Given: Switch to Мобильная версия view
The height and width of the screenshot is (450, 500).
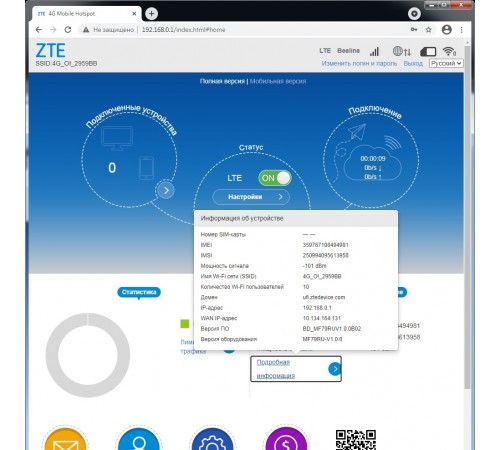Looking at the screenshot, I should click(278, 81).
